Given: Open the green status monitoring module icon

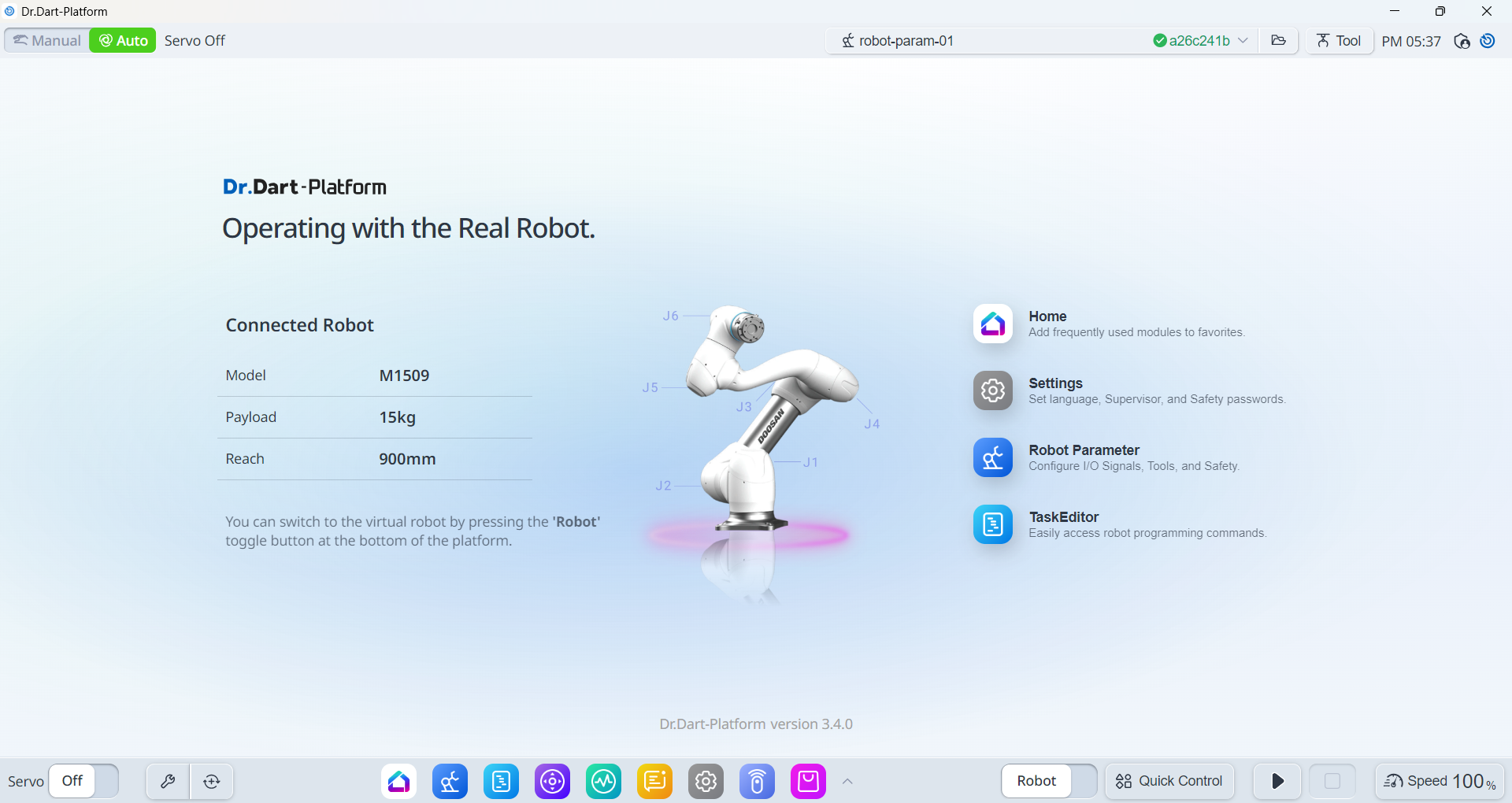Looking at the screenshot, I should click(603, 781).
